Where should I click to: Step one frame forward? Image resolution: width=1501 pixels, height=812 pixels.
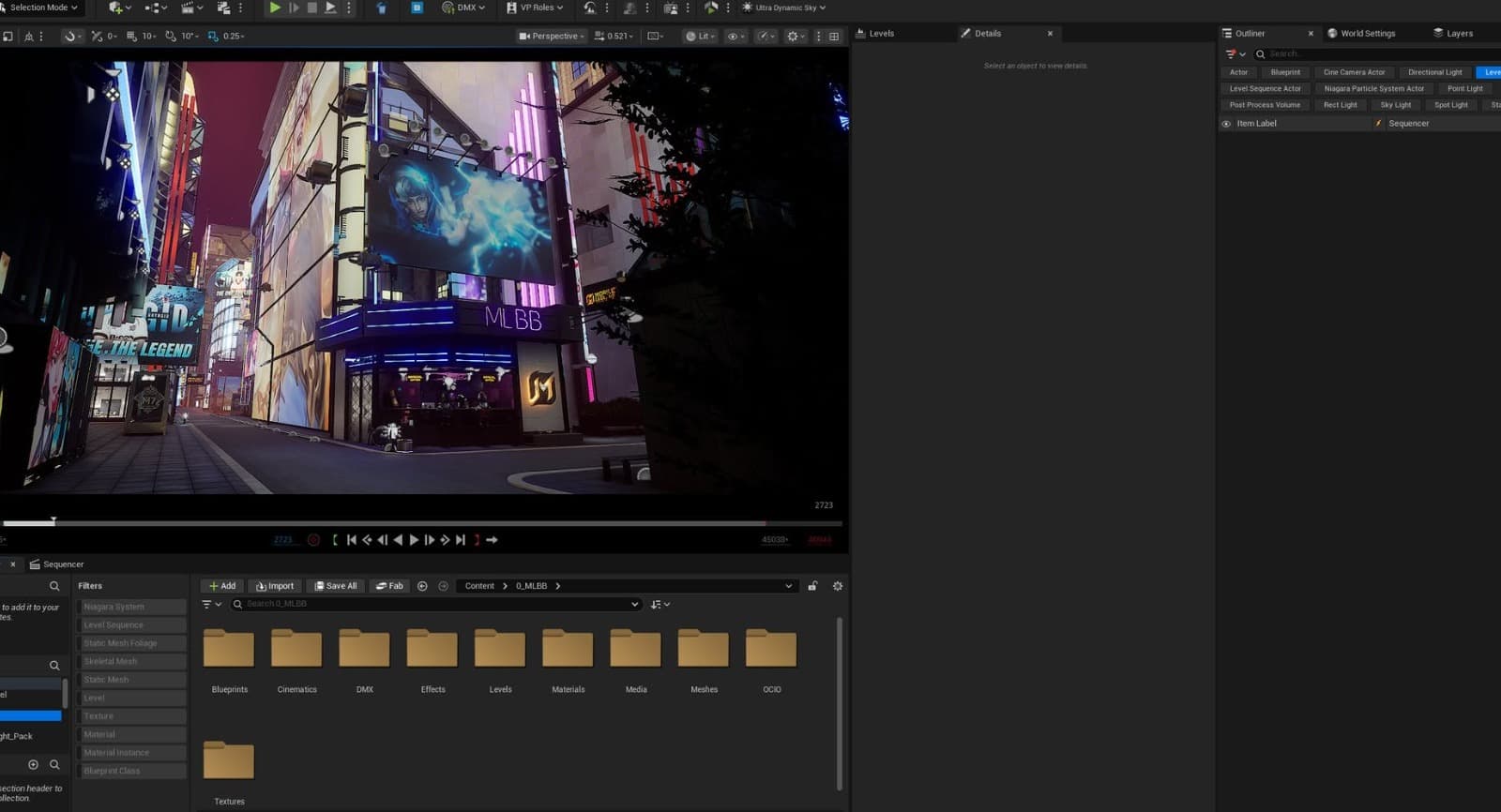pos(429,540)
